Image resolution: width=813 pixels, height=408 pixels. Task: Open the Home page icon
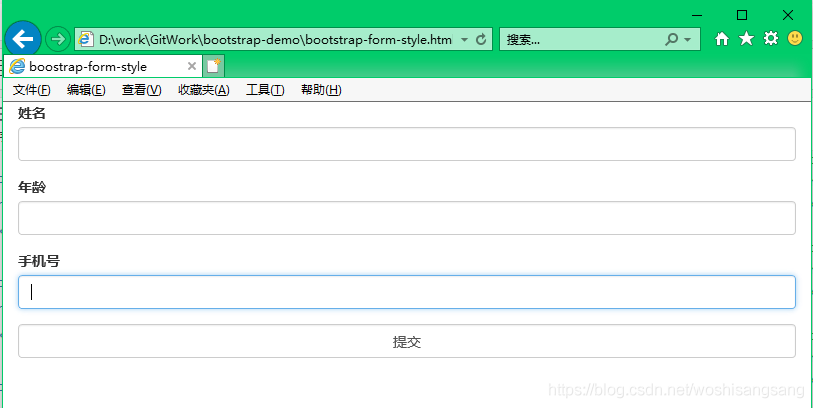722,39
